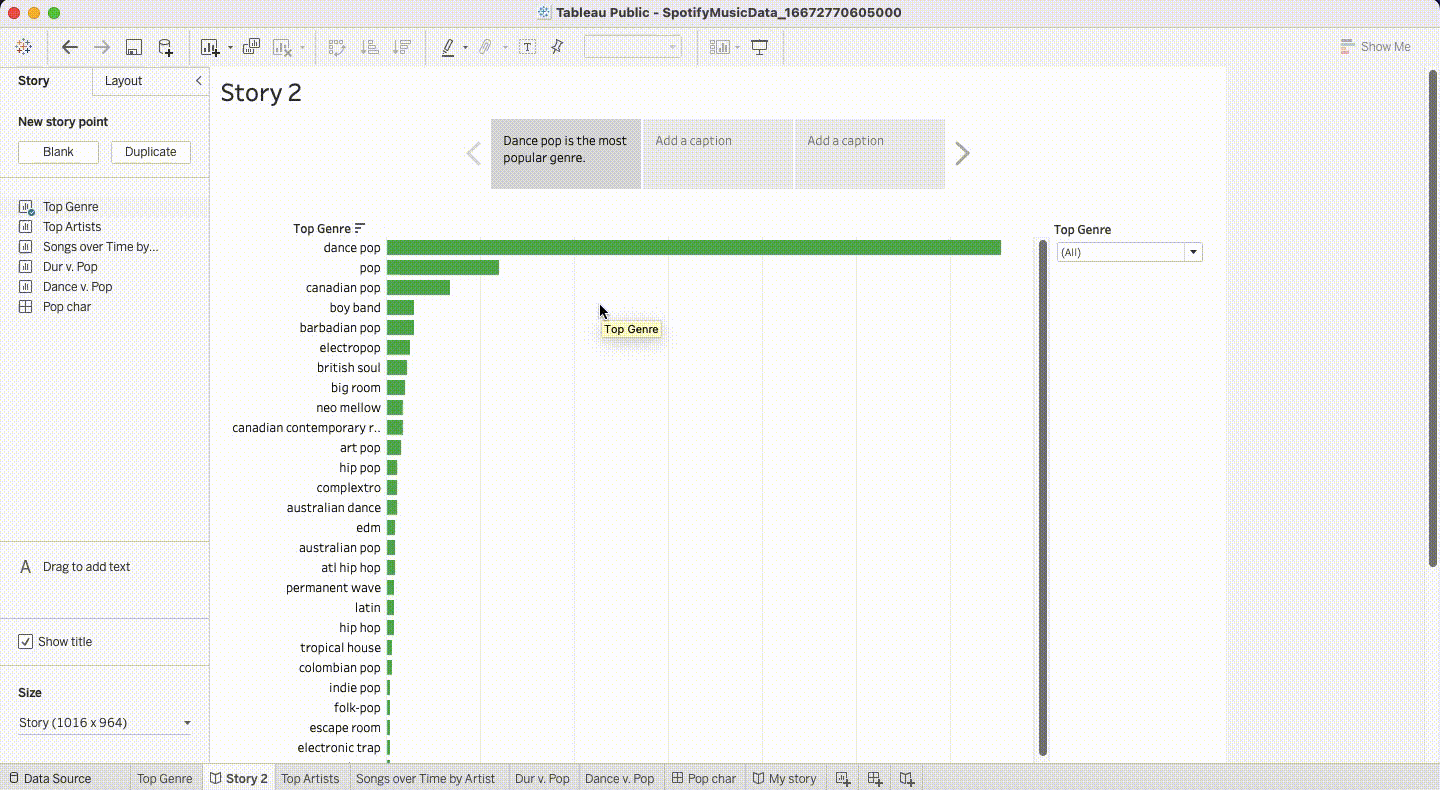Viewport: 1440px width, 790px height.
Task: Open the Tableau start page logo icon
Action: pyautogui.click(x=24, y=47)
